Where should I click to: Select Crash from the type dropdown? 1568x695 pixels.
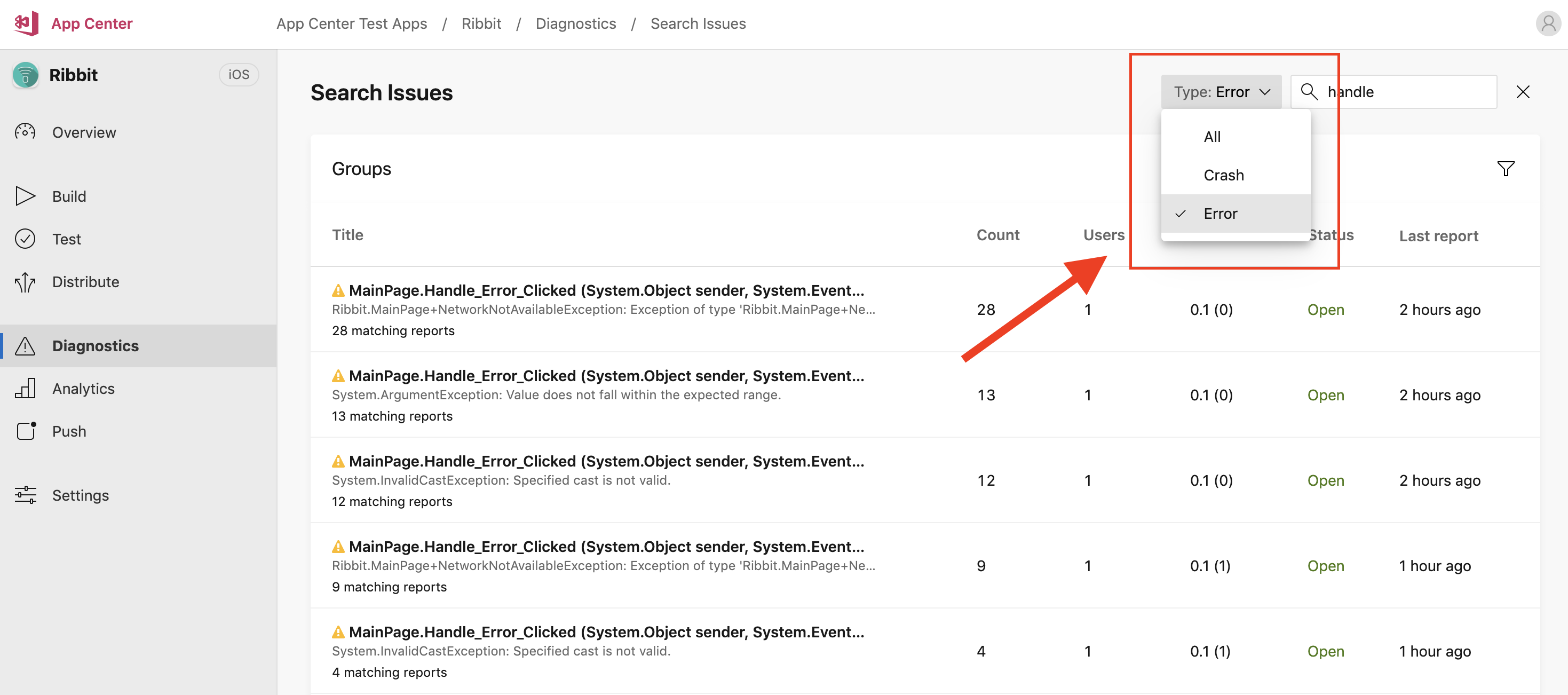pyautogui.click(x=1224, y=174)
